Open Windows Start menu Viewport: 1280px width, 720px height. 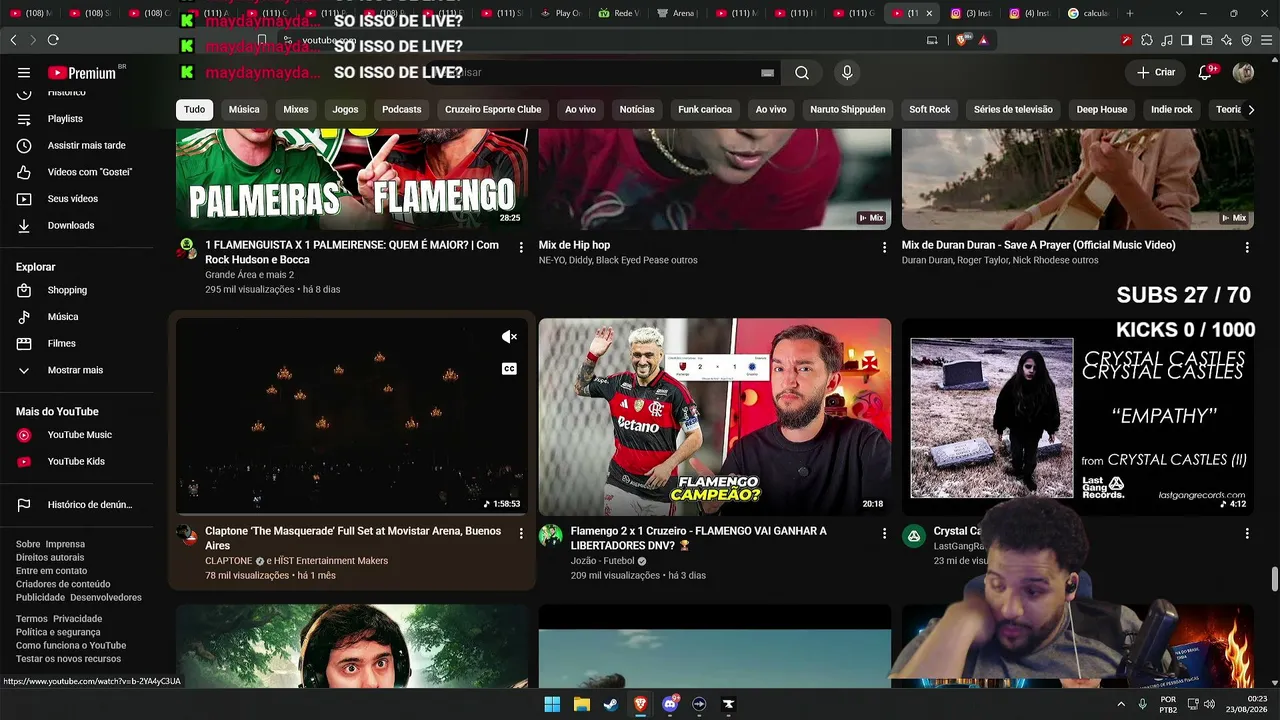coord(552,704)
